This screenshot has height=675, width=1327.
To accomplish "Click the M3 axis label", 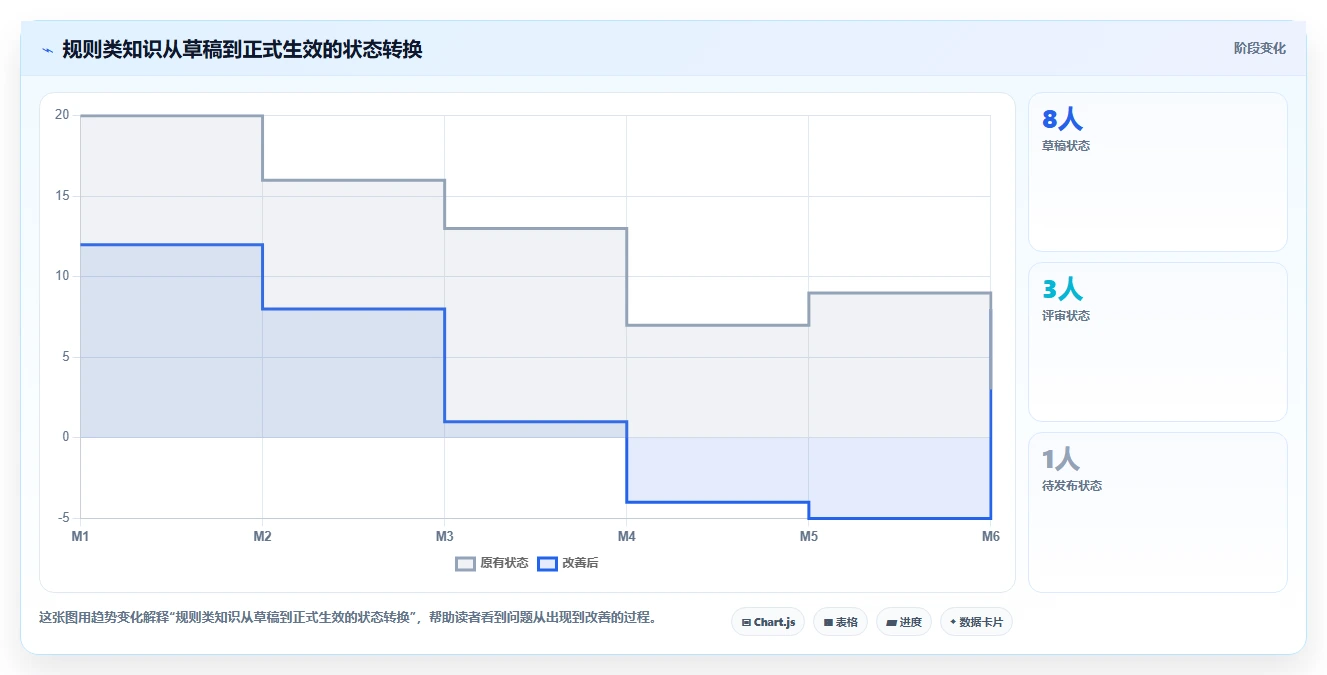I will (444, 537).
